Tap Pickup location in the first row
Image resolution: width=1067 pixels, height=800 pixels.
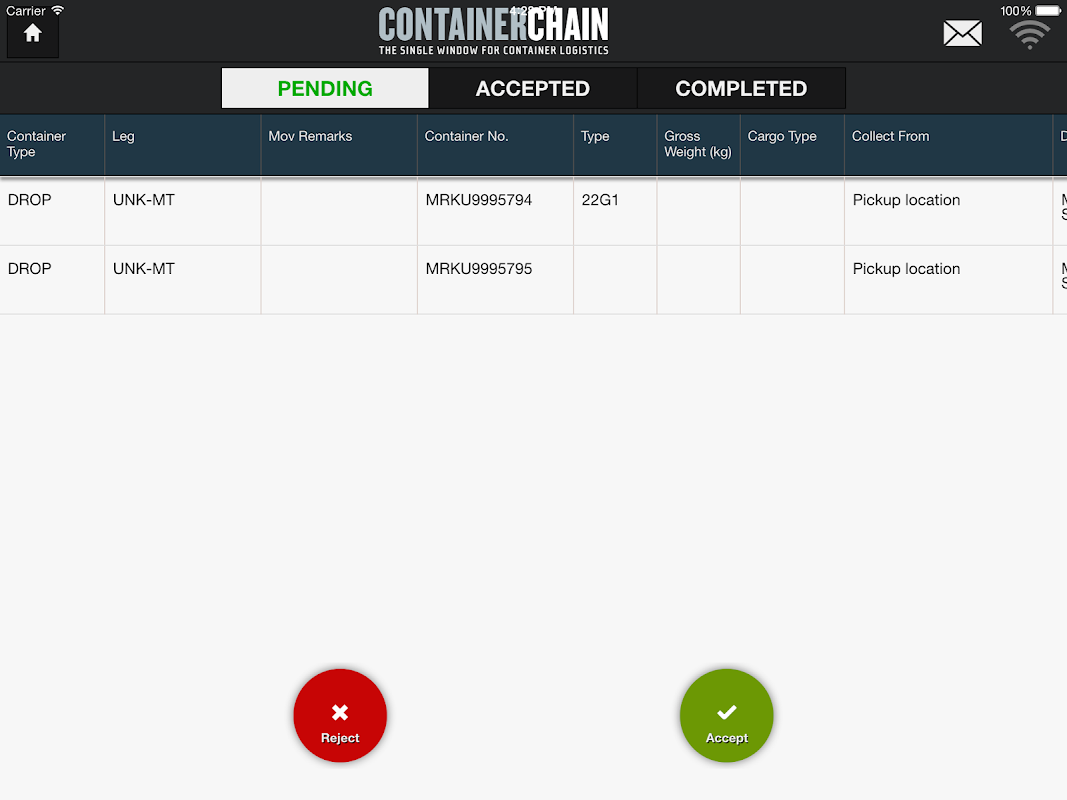[906, 200]
